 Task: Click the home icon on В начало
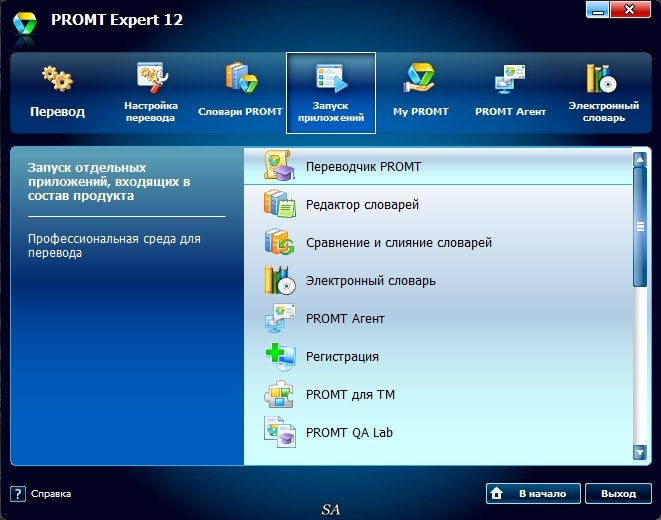[497, 493]
